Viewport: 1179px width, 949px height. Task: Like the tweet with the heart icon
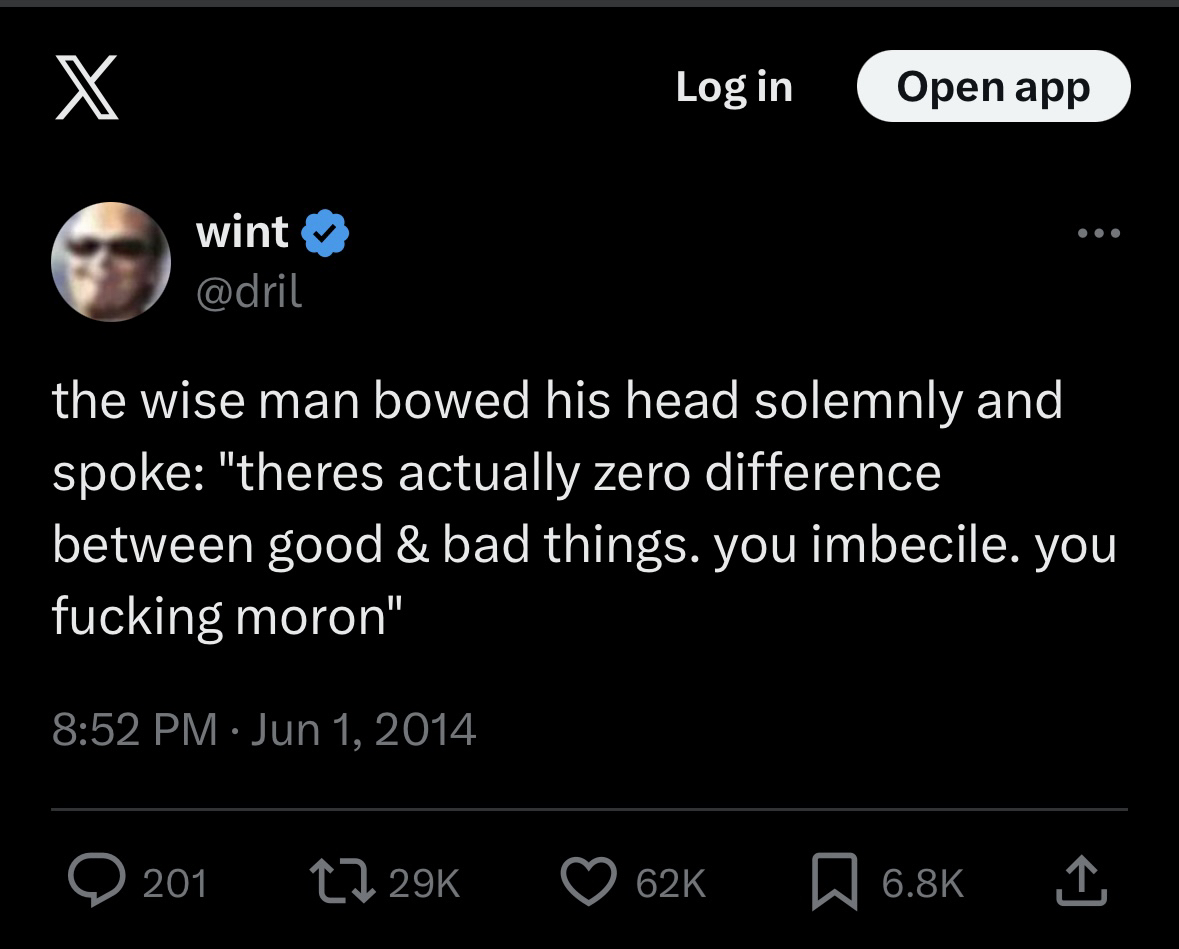[588, 881]
